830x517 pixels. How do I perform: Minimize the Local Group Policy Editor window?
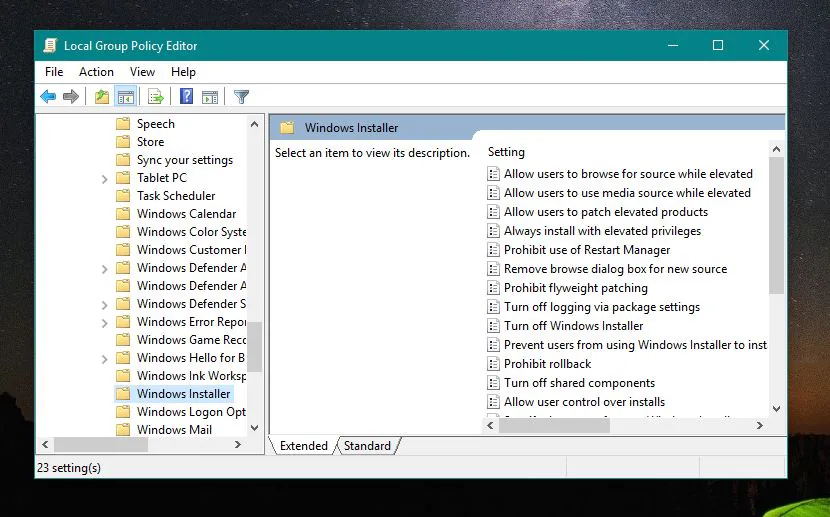click(x=673, y=46)
